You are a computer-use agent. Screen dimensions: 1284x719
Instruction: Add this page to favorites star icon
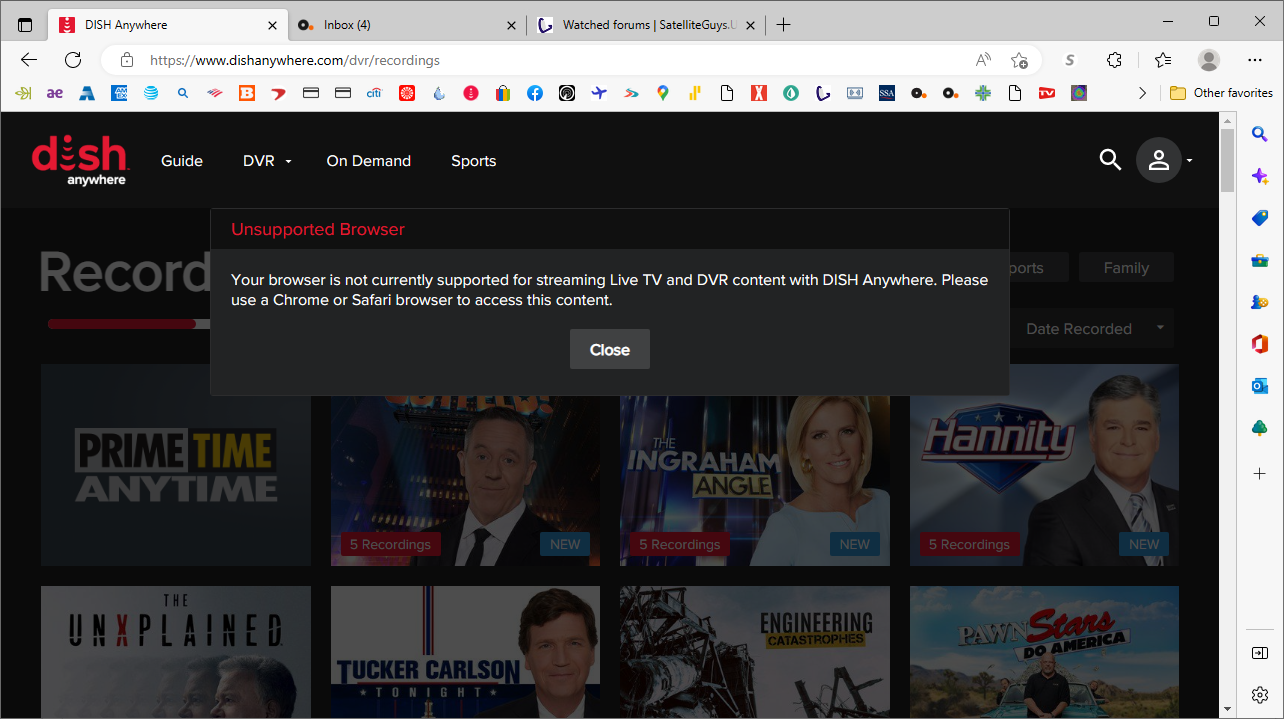coord(1019,60)
